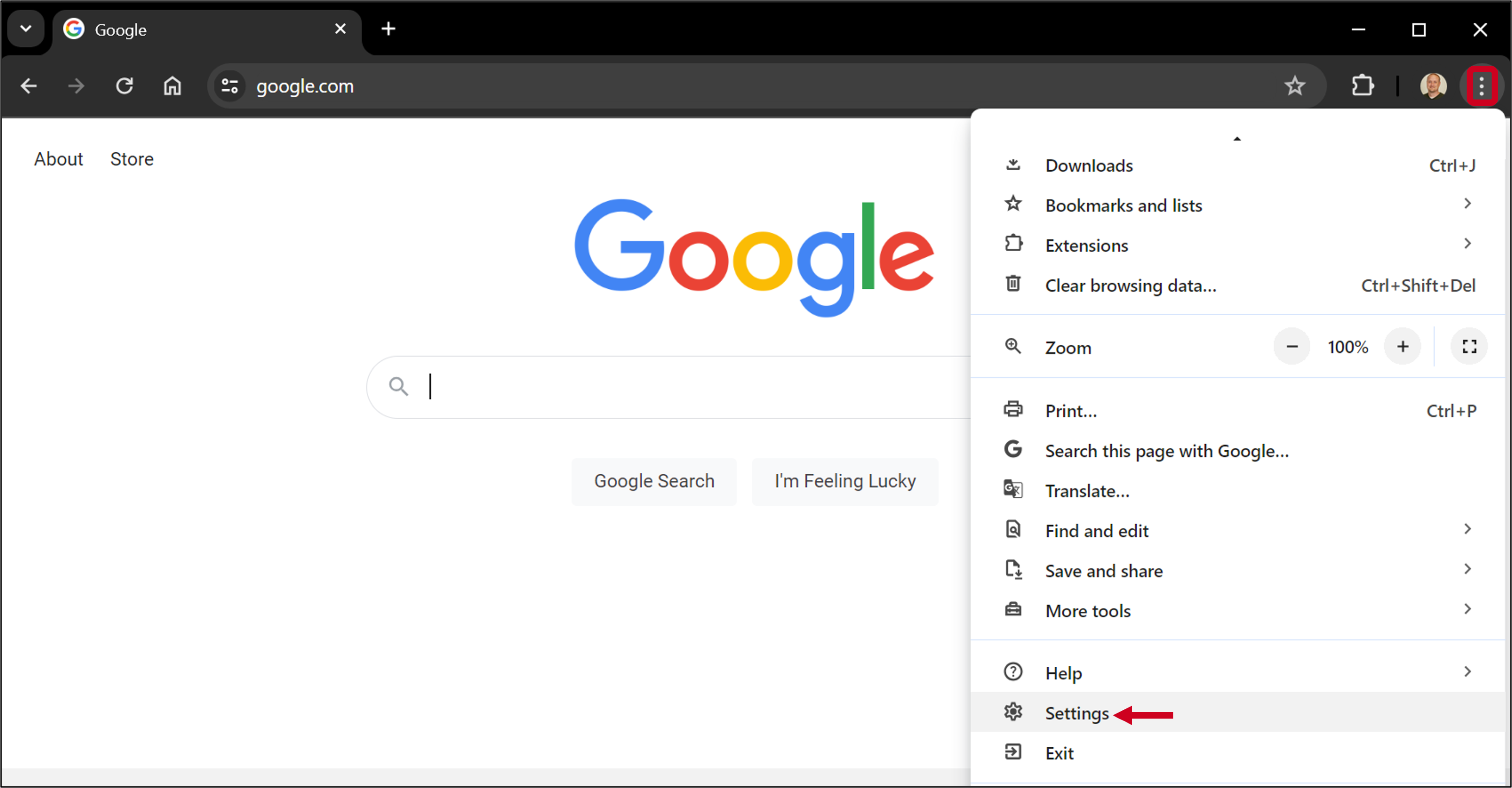The height and width of the screenshot is (788, 1512).
Task: Expand the More tools submenu
Action: pos(1088,611)
